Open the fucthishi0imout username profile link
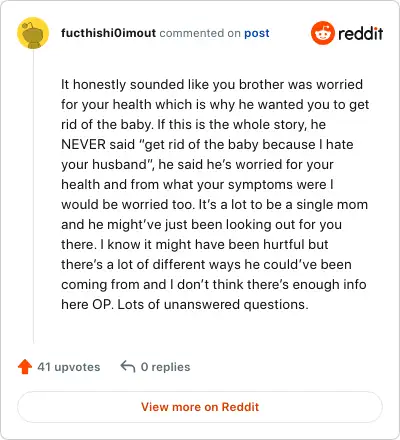400x440 pixels. click(108, 33)
